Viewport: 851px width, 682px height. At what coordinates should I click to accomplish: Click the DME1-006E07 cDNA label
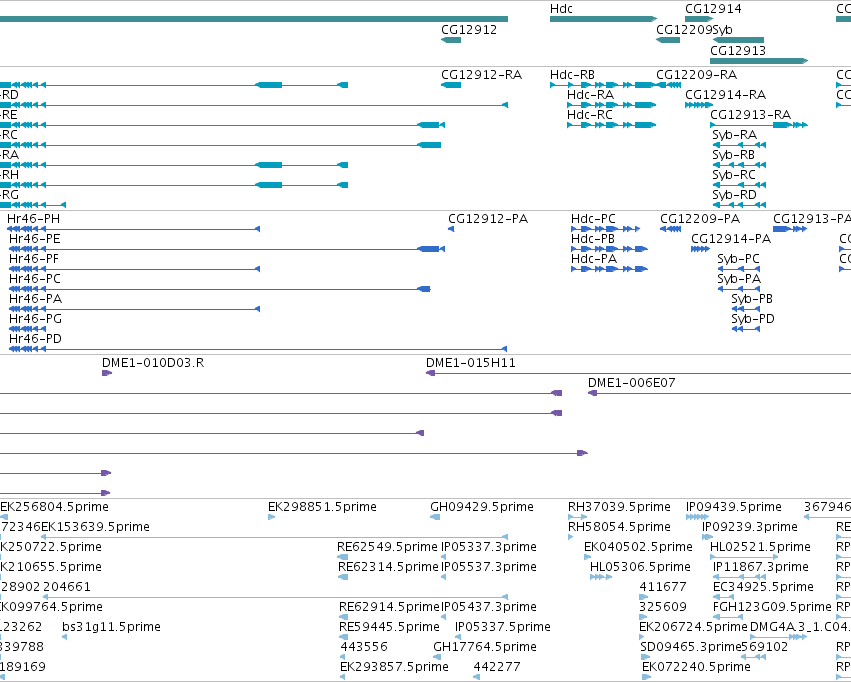coord(632,383)
